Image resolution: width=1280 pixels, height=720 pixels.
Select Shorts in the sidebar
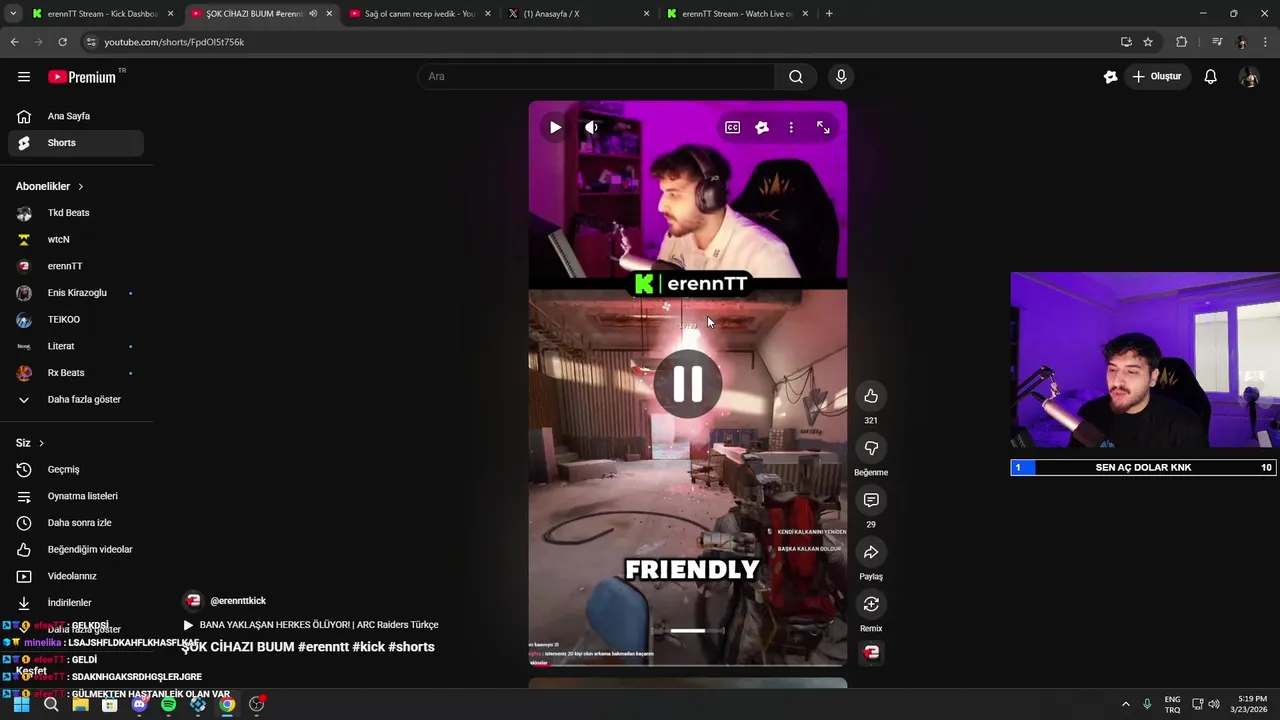[x=76, y=143]
